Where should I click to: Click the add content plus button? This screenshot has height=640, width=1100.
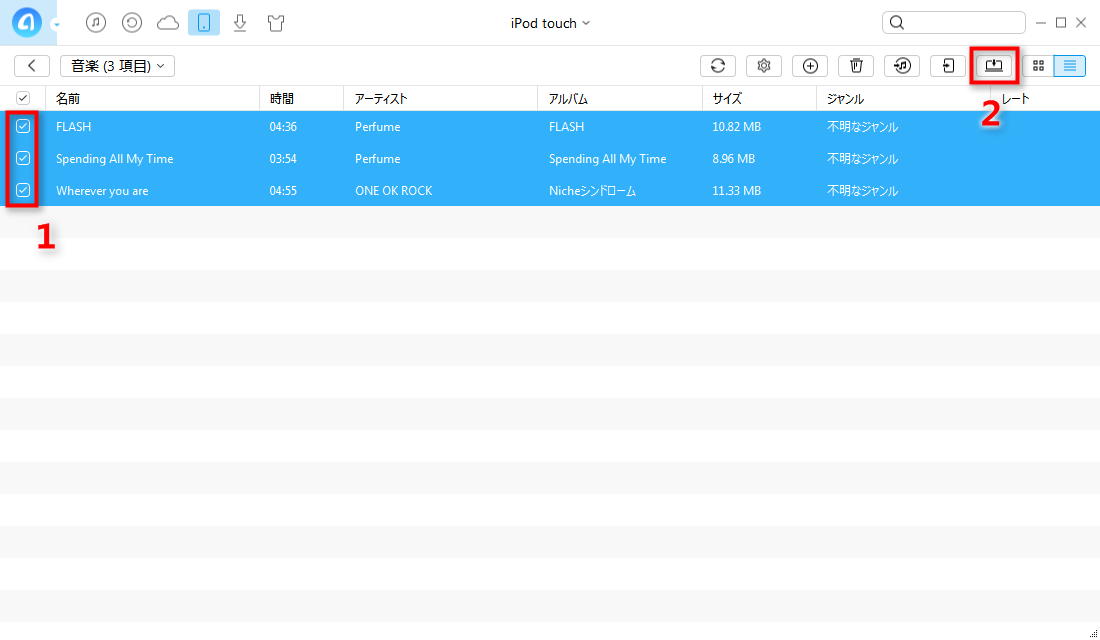point(810,65)
